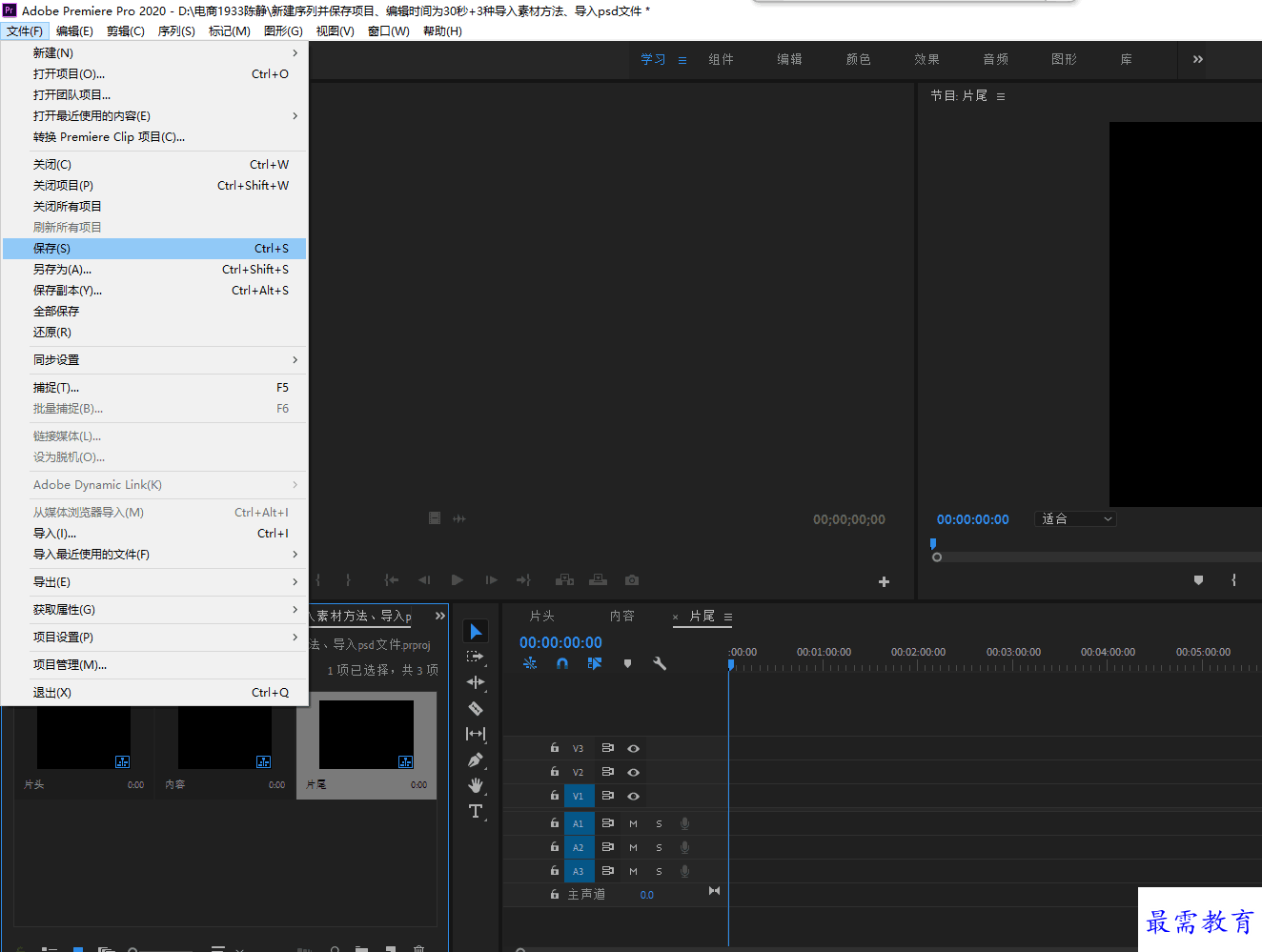The image size is (1262, 952).
Task: Toggle V3 track output eye
Action: (633, 748)
